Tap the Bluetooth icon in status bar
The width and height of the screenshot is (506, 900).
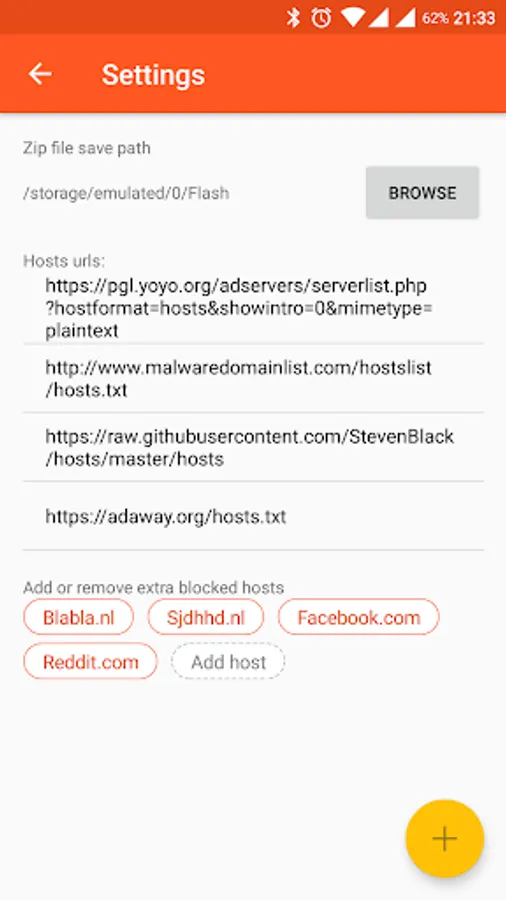tap(293, 18)
